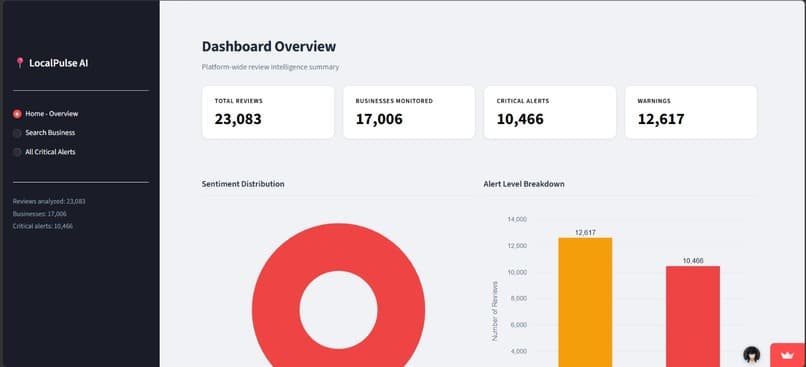Image resolution: width=806 pixels, height=367 pixels.
Task: Select the Search Business radio button
Action: (17, 133)
